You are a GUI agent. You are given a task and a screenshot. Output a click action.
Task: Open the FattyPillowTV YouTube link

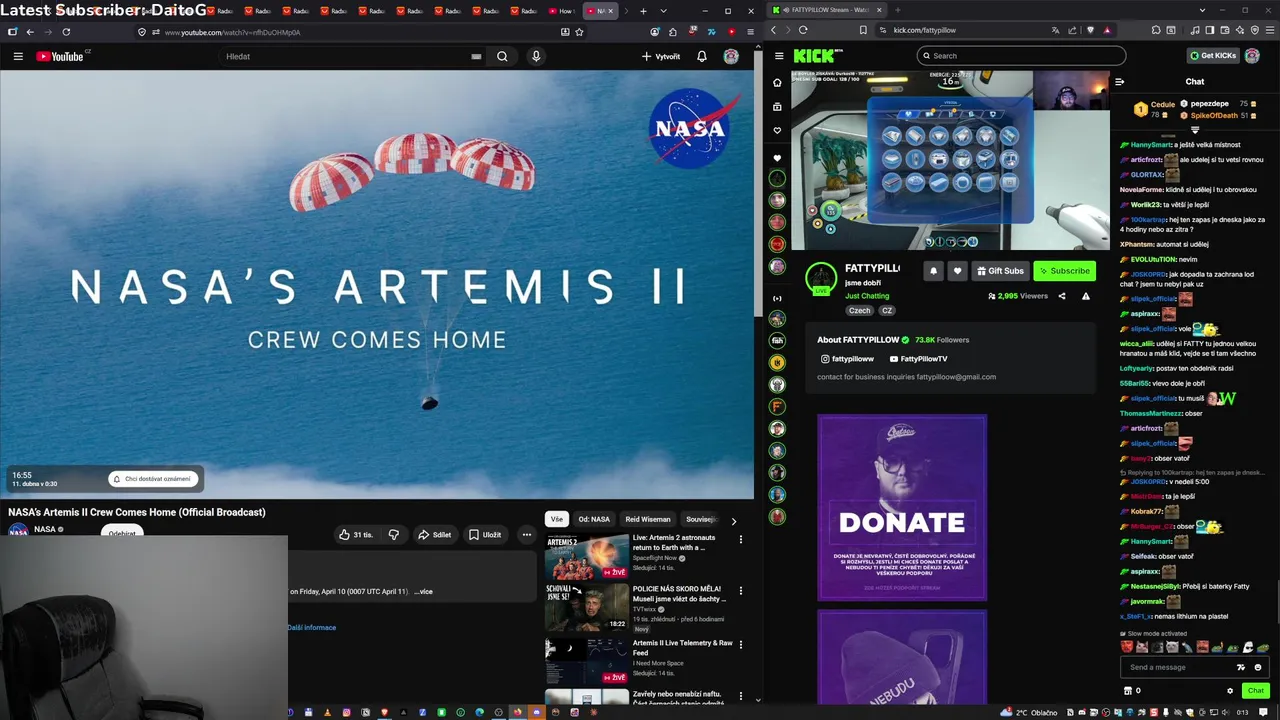[x=918, y=359]
